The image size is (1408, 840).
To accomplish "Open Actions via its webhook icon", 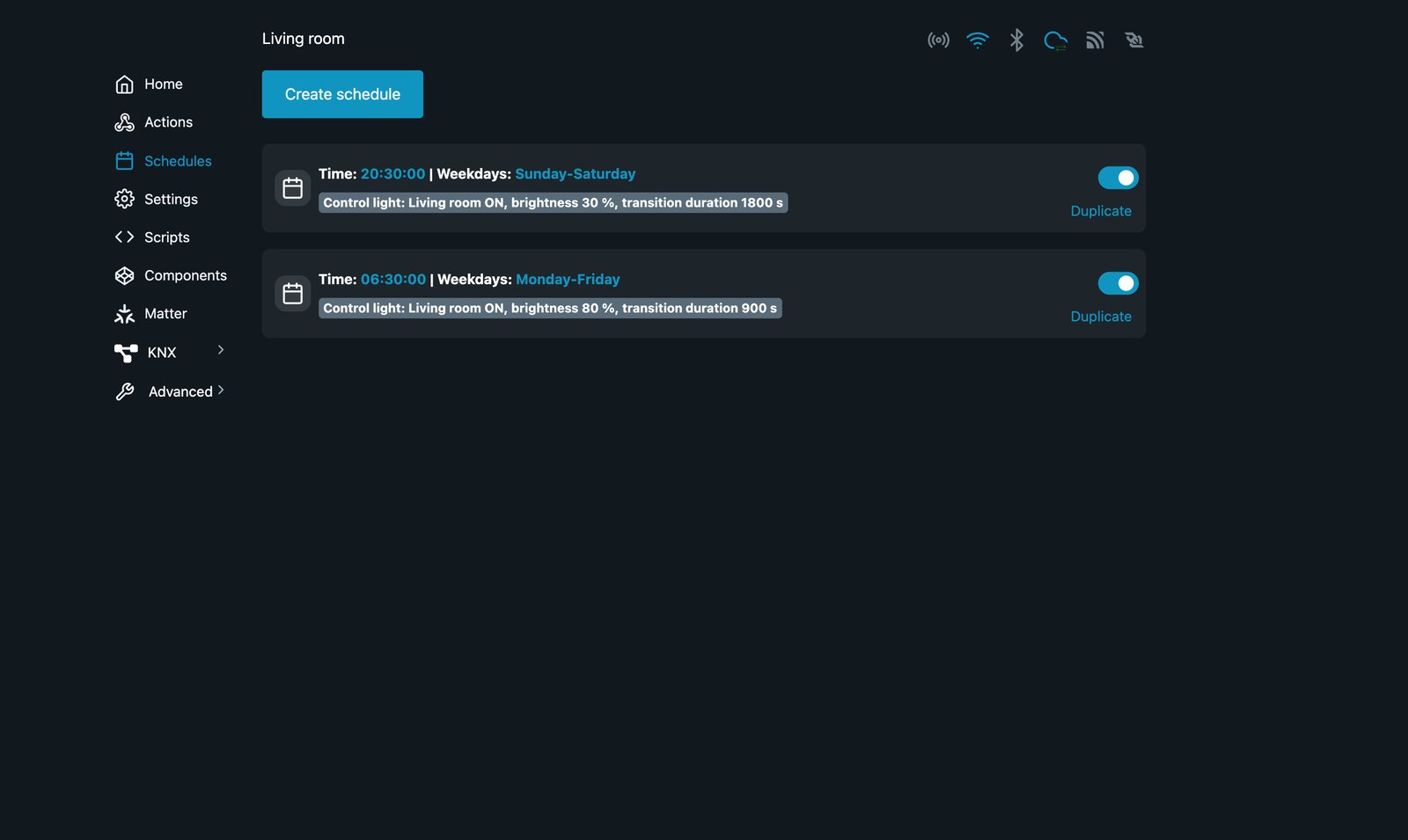I will tap(124, 122).
